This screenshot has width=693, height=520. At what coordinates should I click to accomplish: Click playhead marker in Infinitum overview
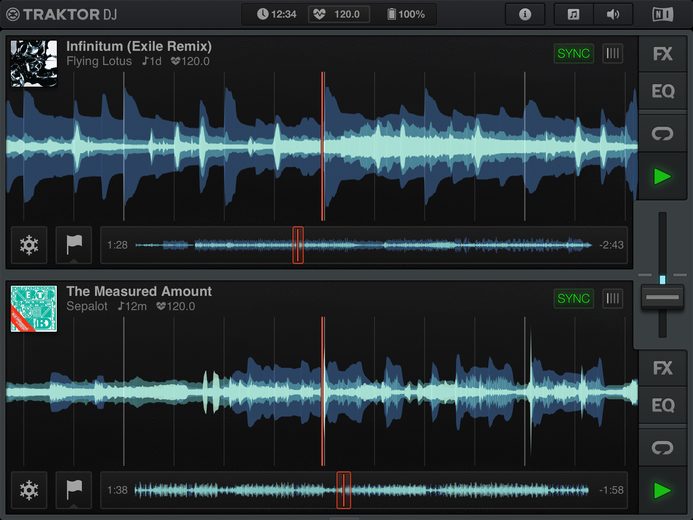(x=298, y=245)
